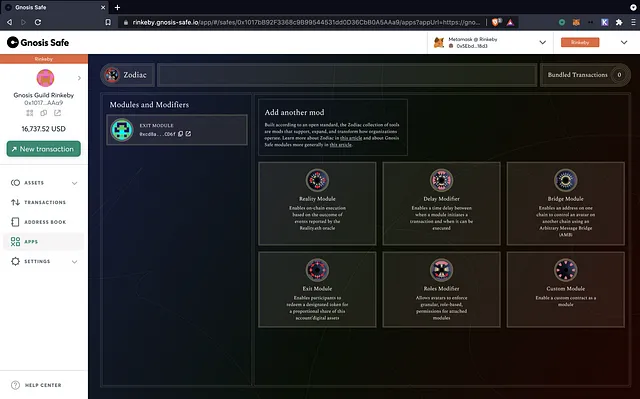The width and height of the screenshot is (640, 399).
Task: Expand the Metamask wallet dropdown
Action: (542, 42)
